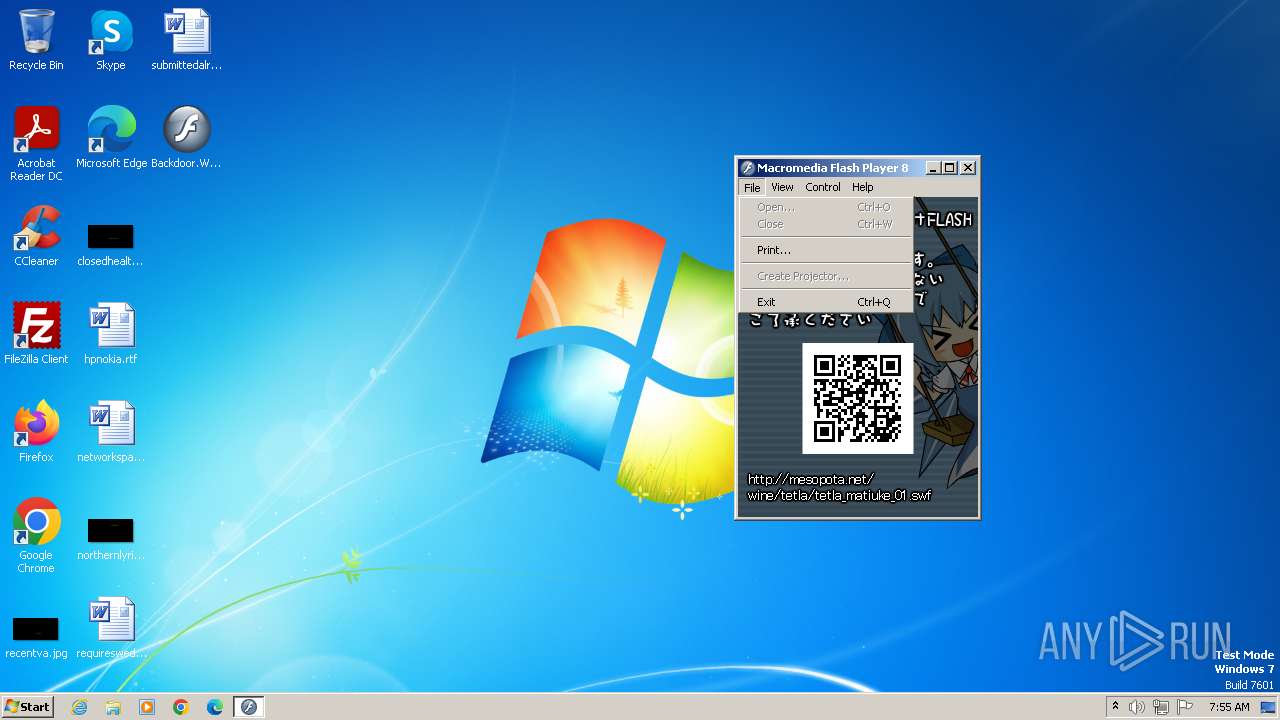Launch the Skype desktop shortcut
1280x720 pixels.
click(110, 41)
